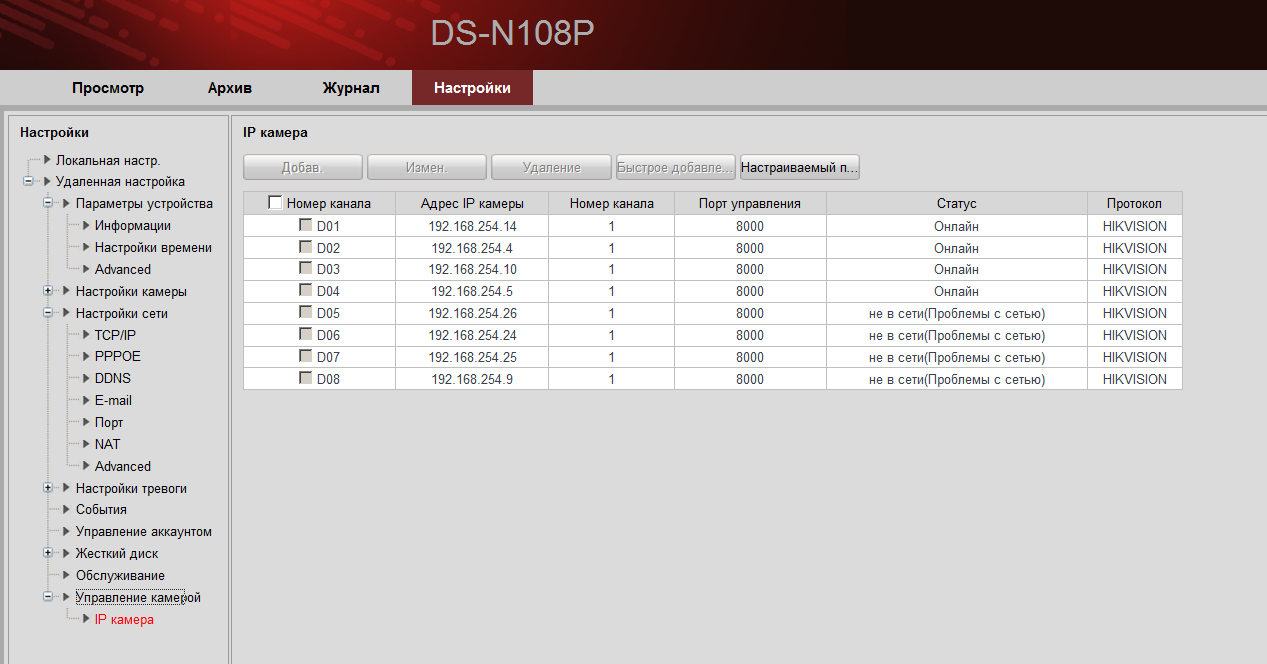Click the Измен. button
Viewport: 1267px width, 664px height.
pos(427,167)
